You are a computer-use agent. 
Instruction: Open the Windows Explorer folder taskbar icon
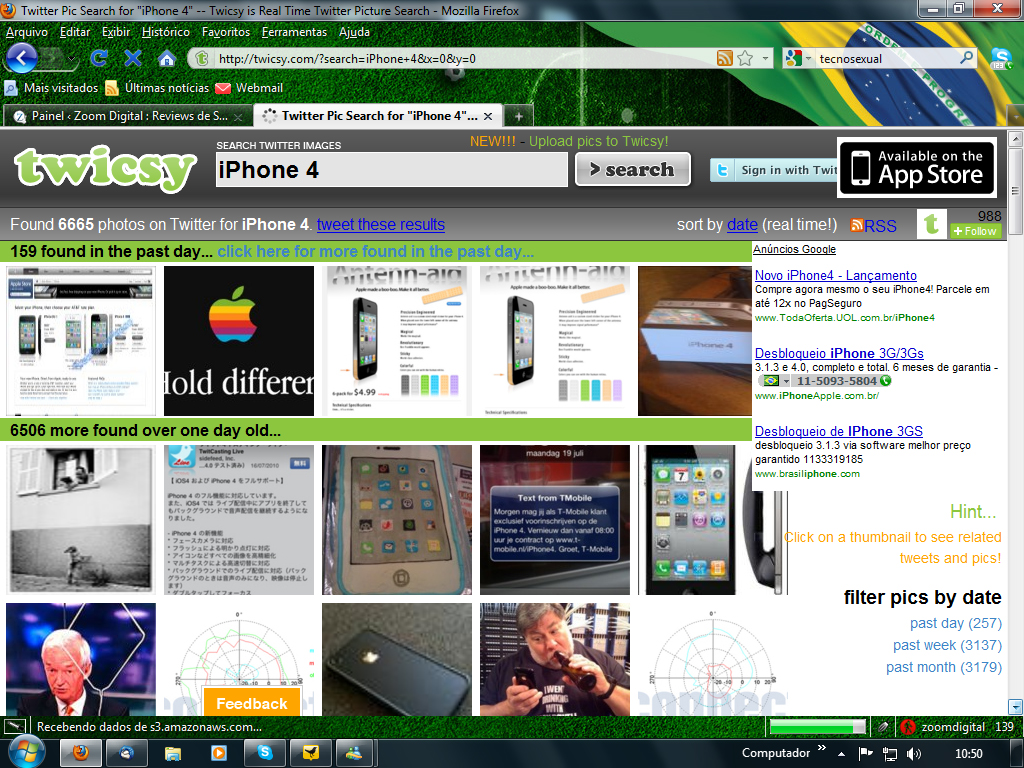172,753
